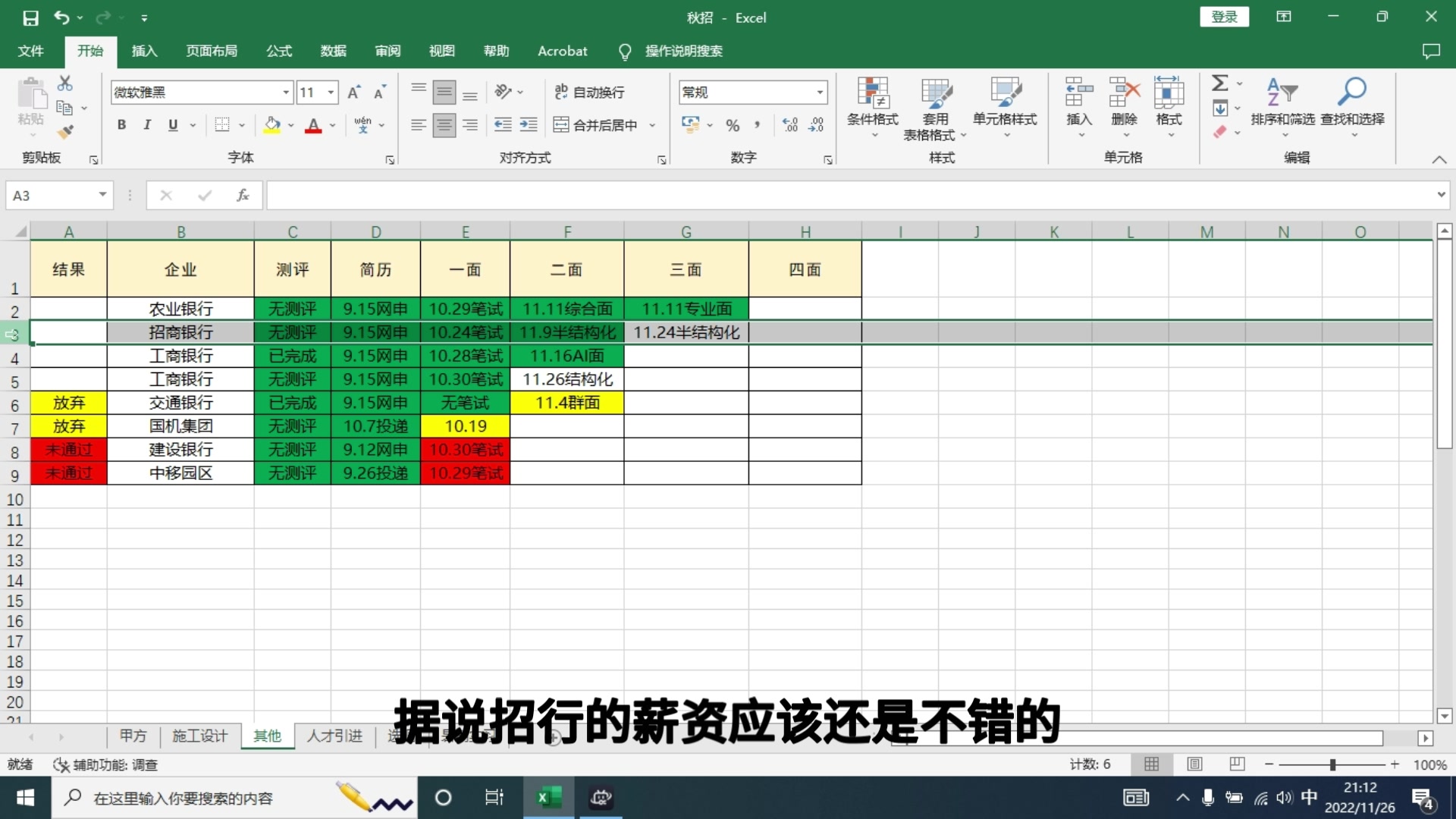The width and height of the screenshot is (1456, 819).
Task: Toggle align left
Action: tap(419, 125)
